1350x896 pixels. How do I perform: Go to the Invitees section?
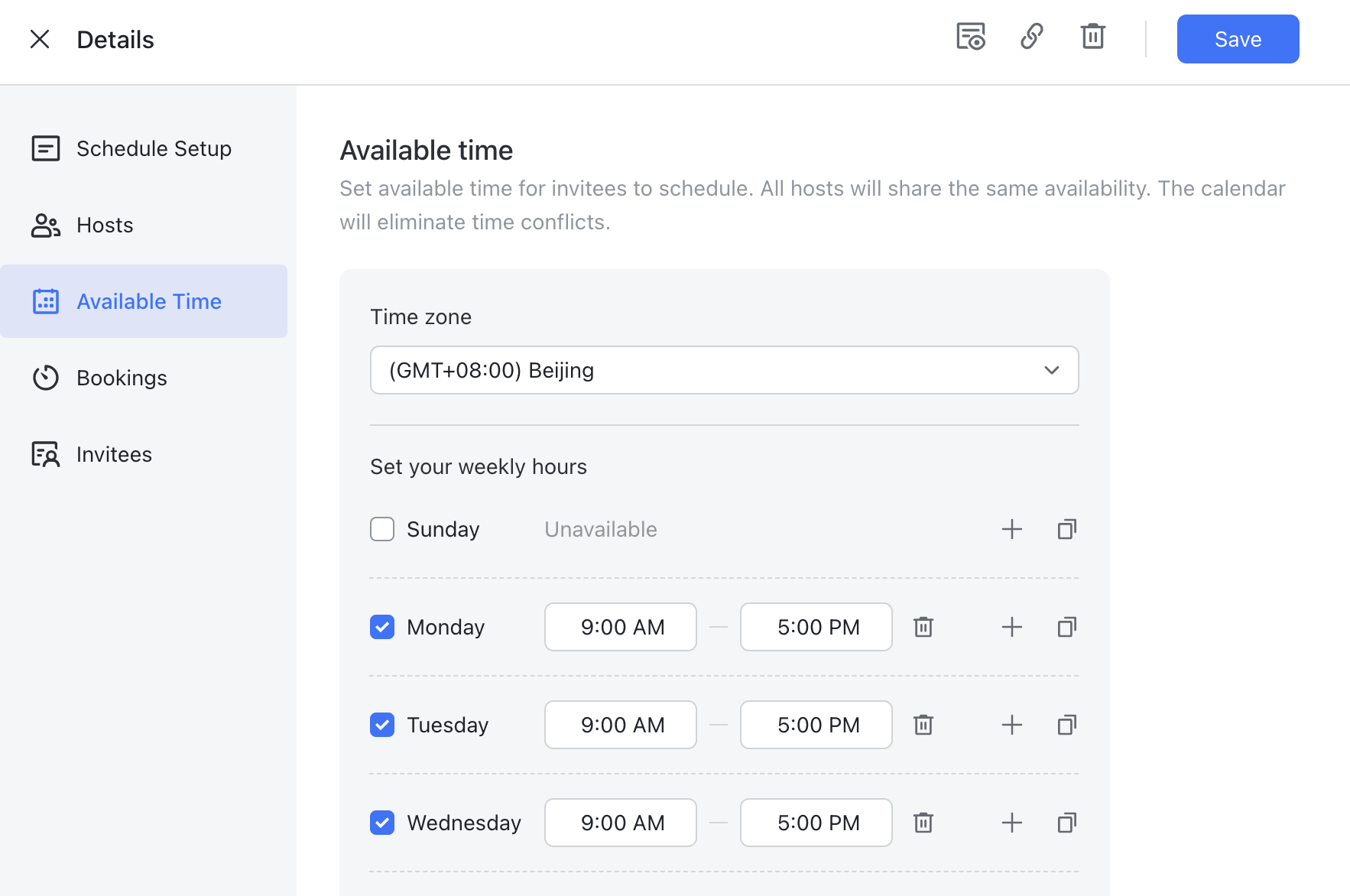(x=113, y=453)
